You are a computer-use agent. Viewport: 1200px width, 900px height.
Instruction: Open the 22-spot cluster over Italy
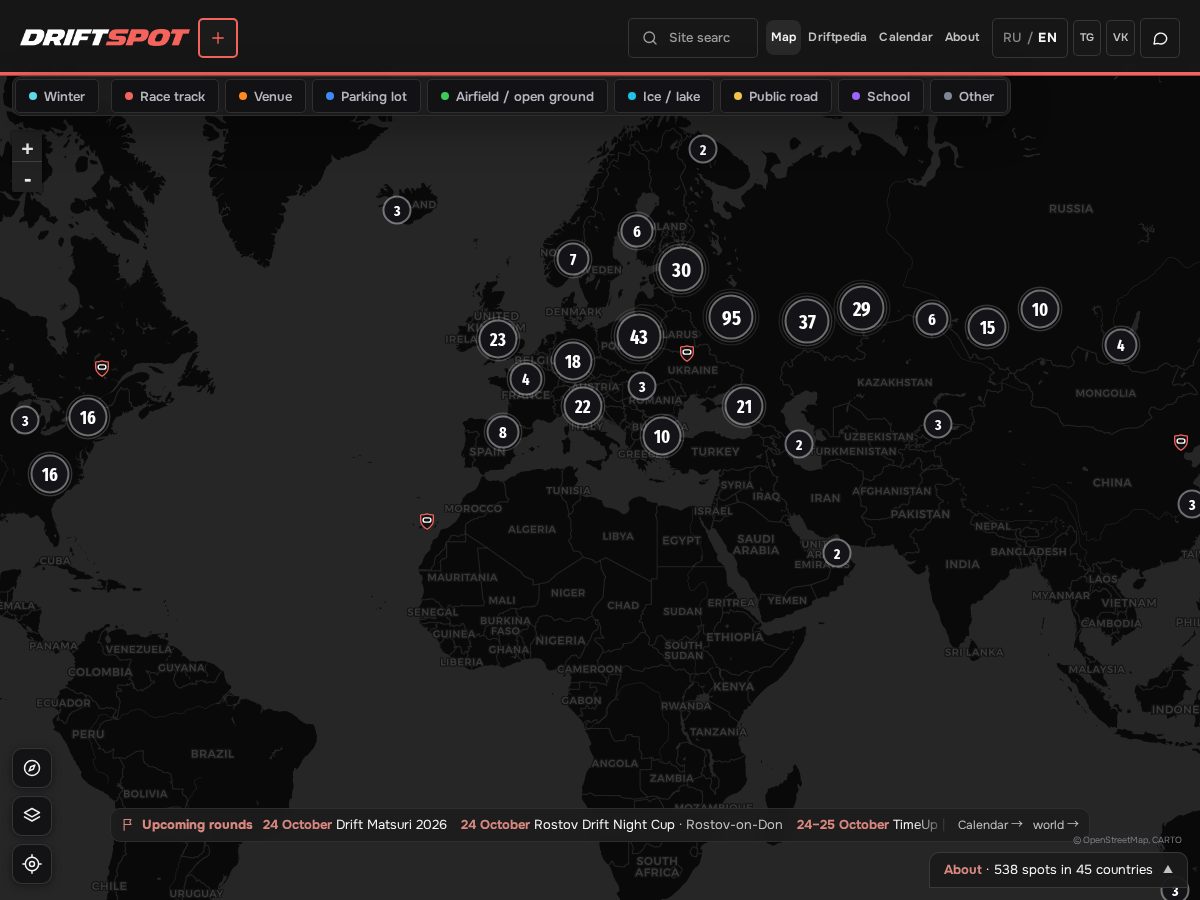[x=582, y=407]
